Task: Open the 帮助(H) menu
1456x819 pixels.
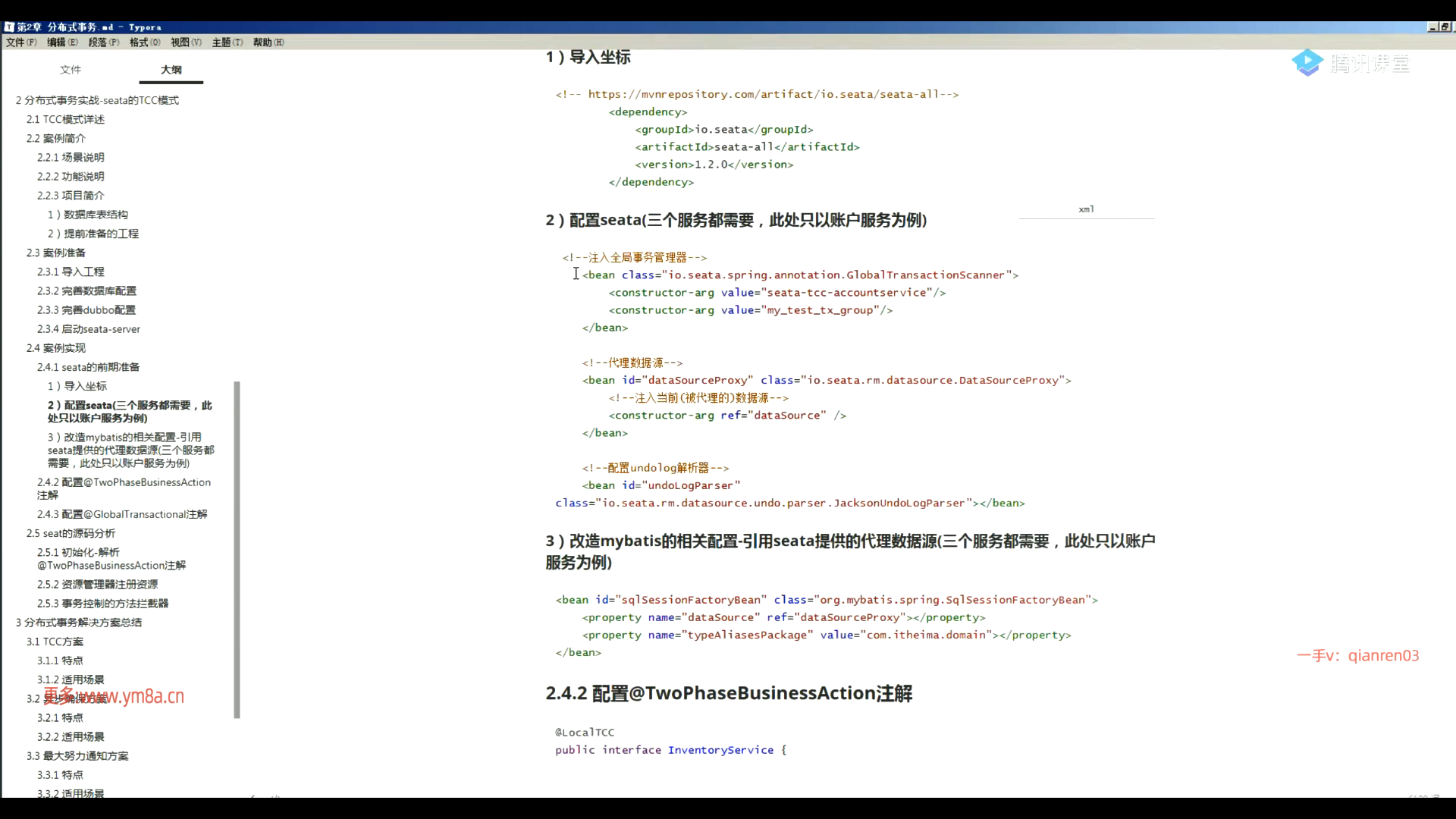Action: [x=268, y=42]
